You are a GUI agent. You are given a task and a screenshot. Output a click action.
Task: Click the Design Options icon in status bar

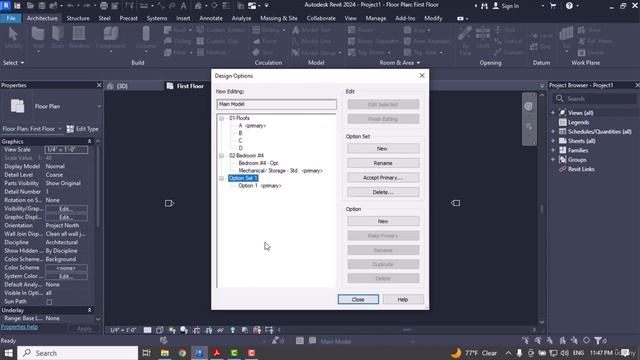click(300, 341)
